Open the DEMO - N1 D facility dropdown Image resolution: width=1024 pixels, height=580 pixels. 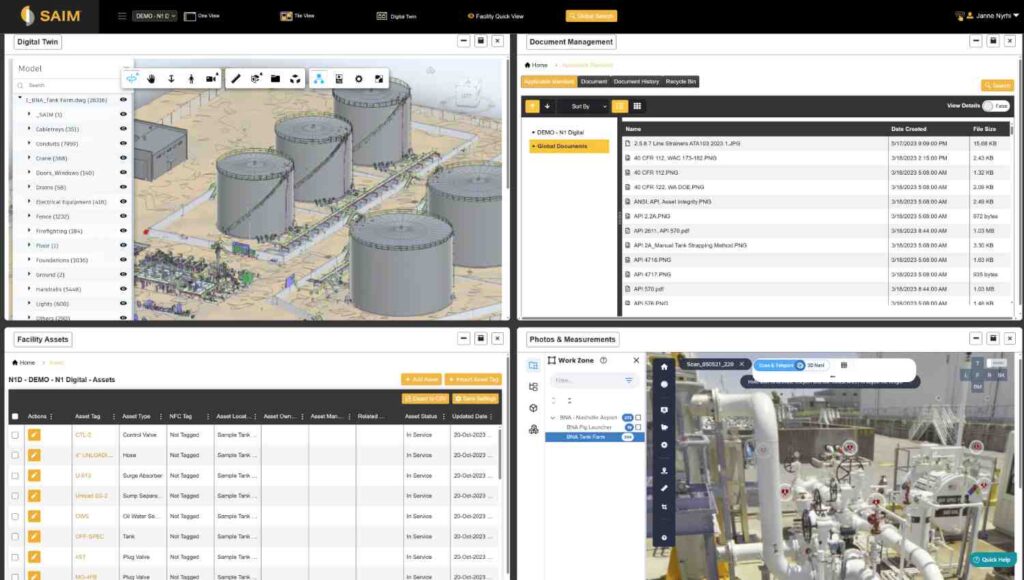[x=154, y=16]
